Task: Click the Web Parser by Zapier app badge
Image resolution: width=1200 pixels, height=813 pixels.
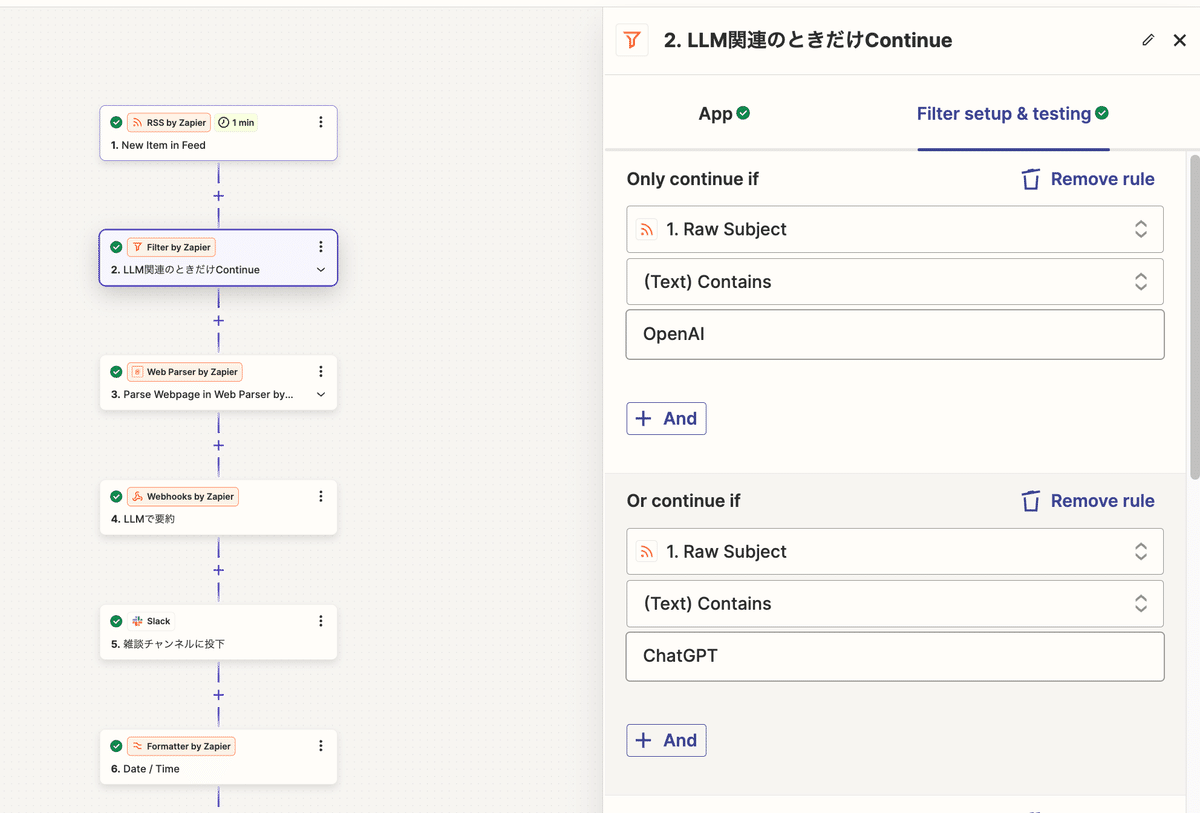Action: (x=185, y=372)
